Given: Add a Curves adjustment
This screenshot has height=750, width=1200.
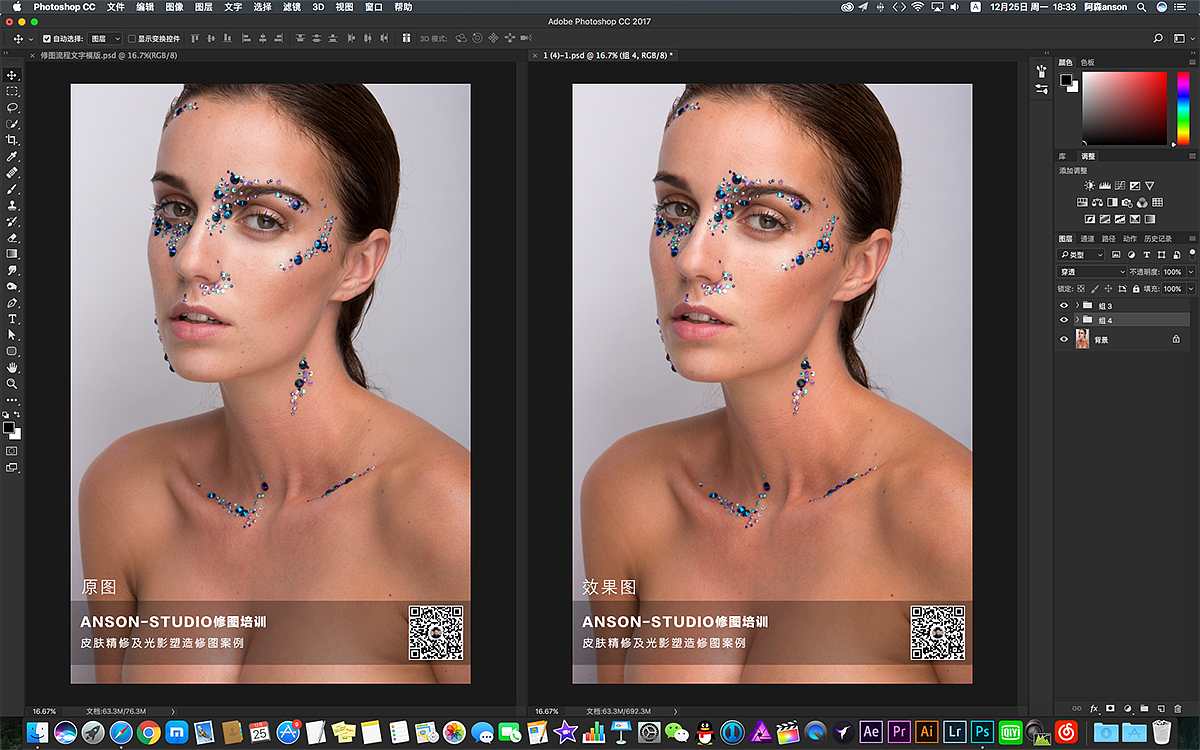Looking at the screenshot, I should (x=1120, y=185).
